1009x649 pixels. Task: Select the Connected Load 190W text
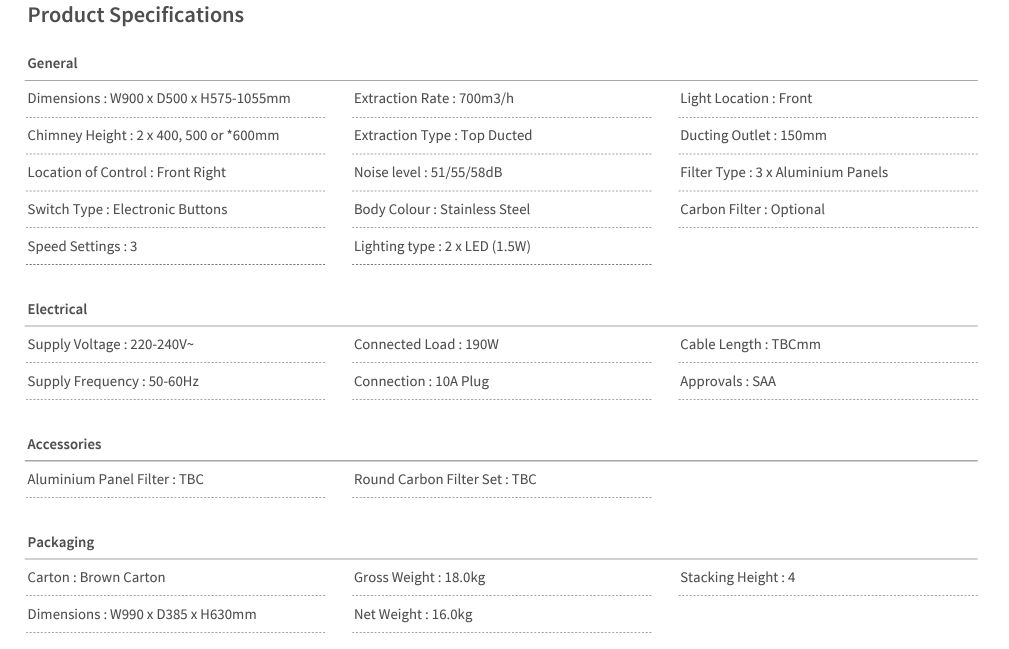(x=426, y=344)
